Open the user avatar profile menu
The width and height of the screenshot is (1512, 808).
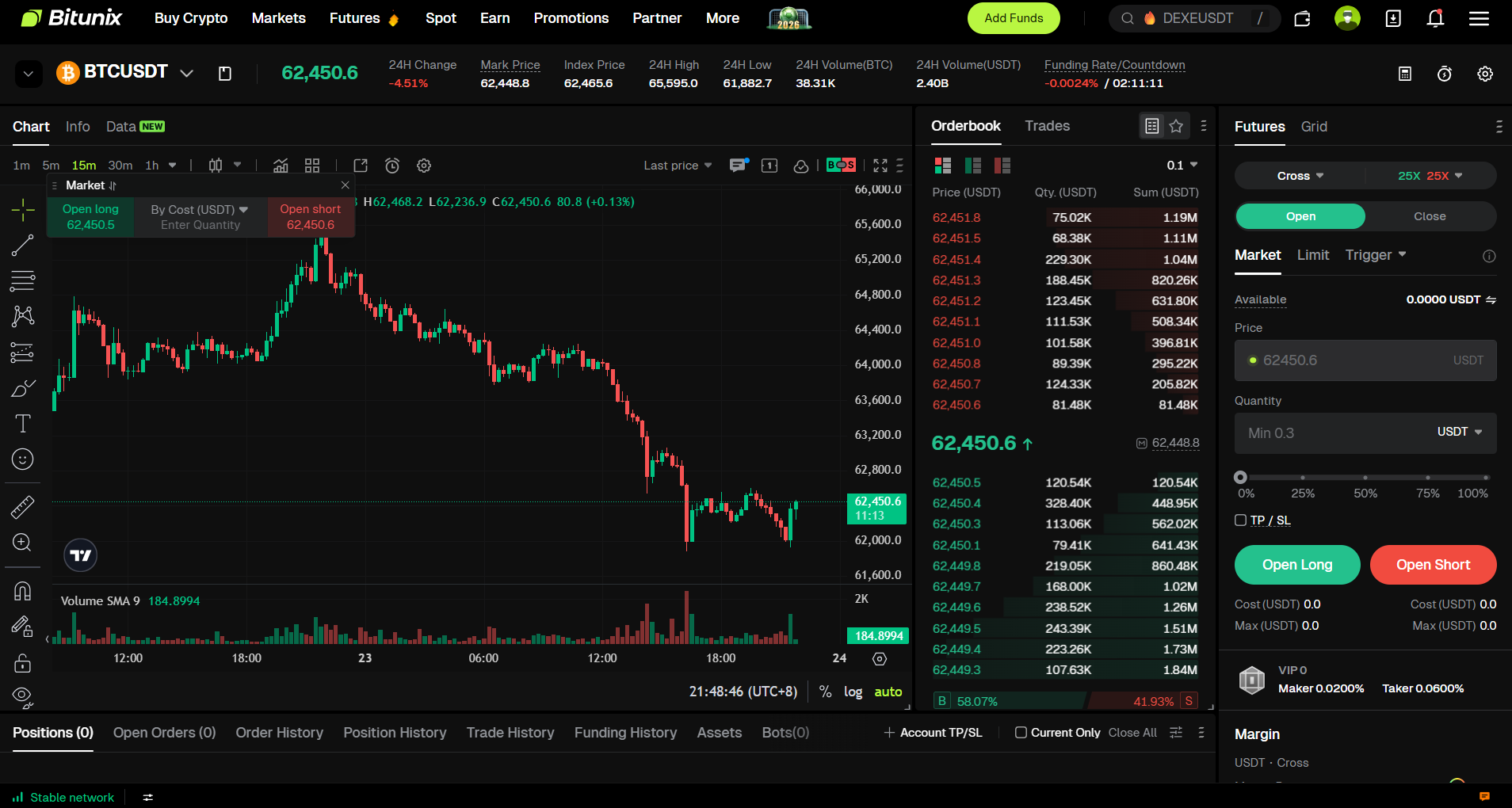pos(1347,18)
